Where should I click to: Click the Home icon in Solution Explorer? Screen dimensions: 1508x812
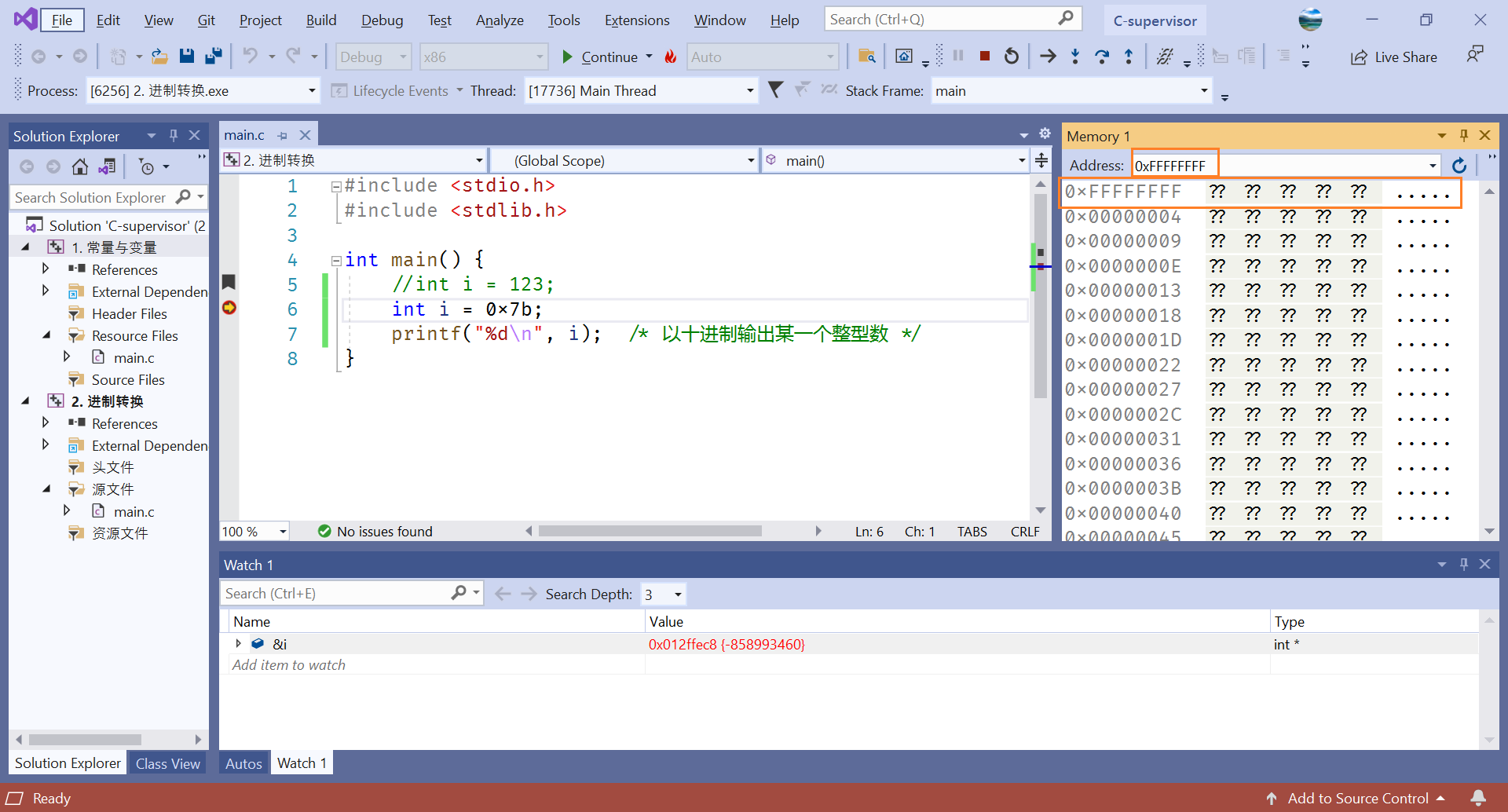[x=80, y=166]
